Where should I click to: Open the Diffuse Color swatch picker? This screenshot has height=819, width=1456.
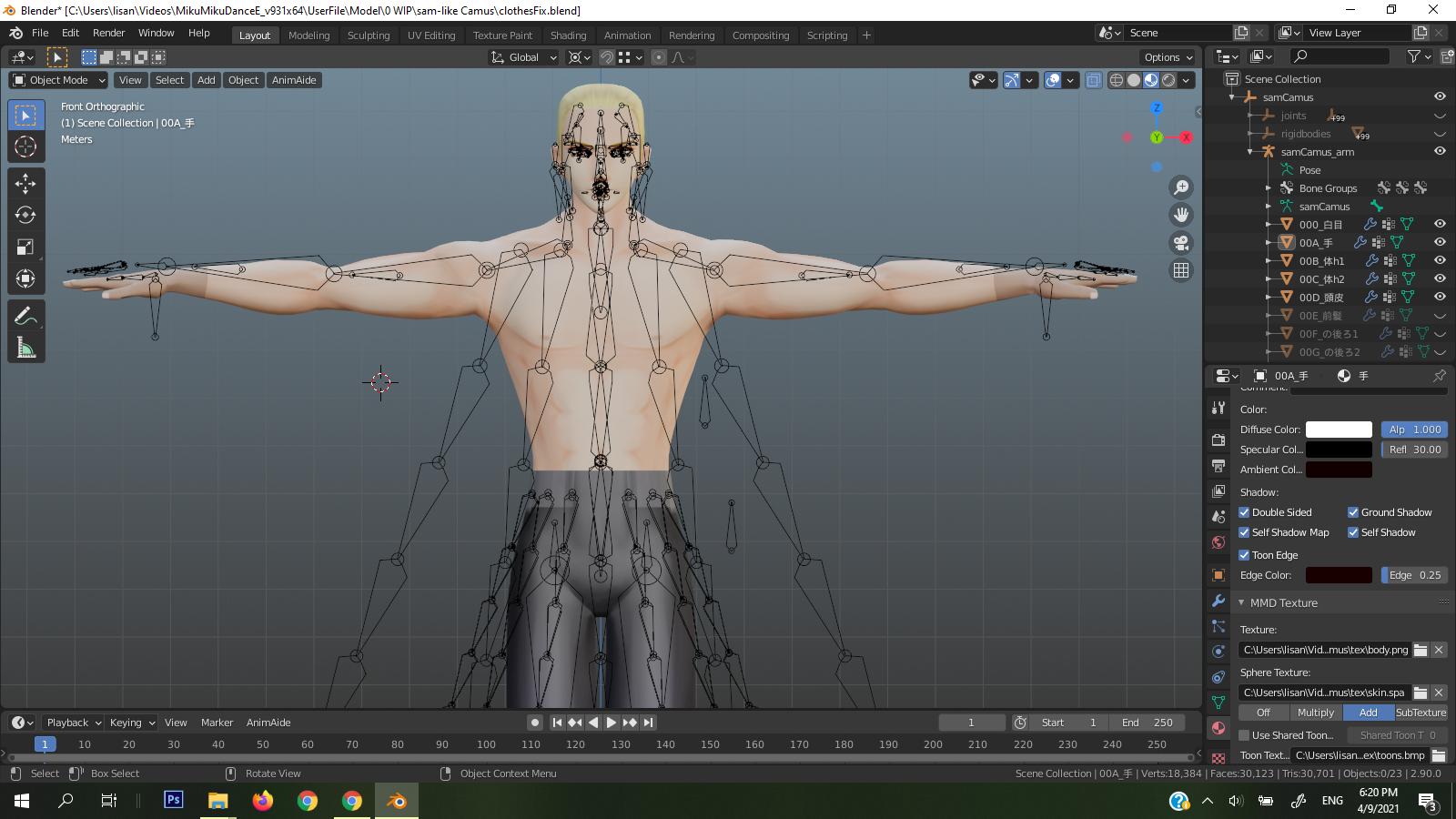(1339, 429)
